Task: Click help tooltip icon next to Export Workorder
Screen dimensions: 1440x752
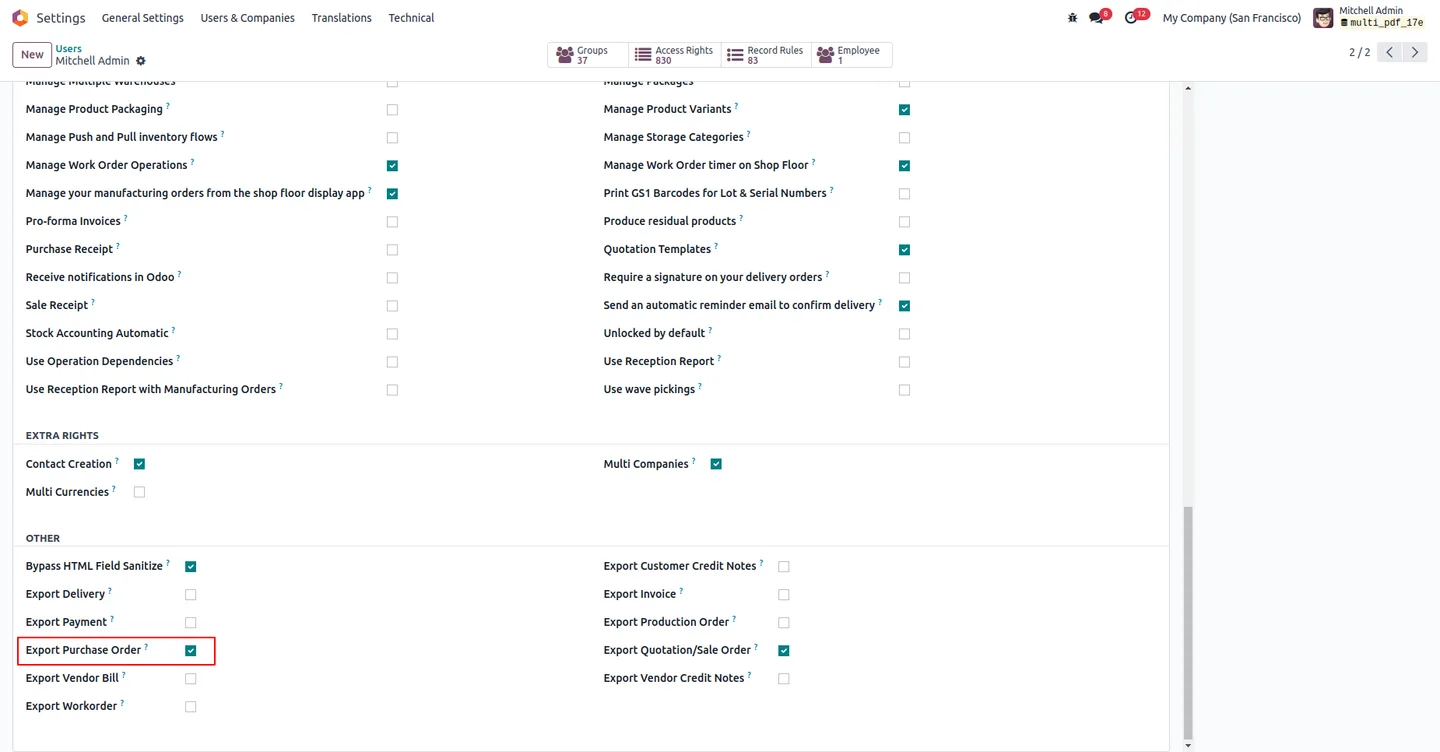Action: pyautogui.click(x=122, y=703)
